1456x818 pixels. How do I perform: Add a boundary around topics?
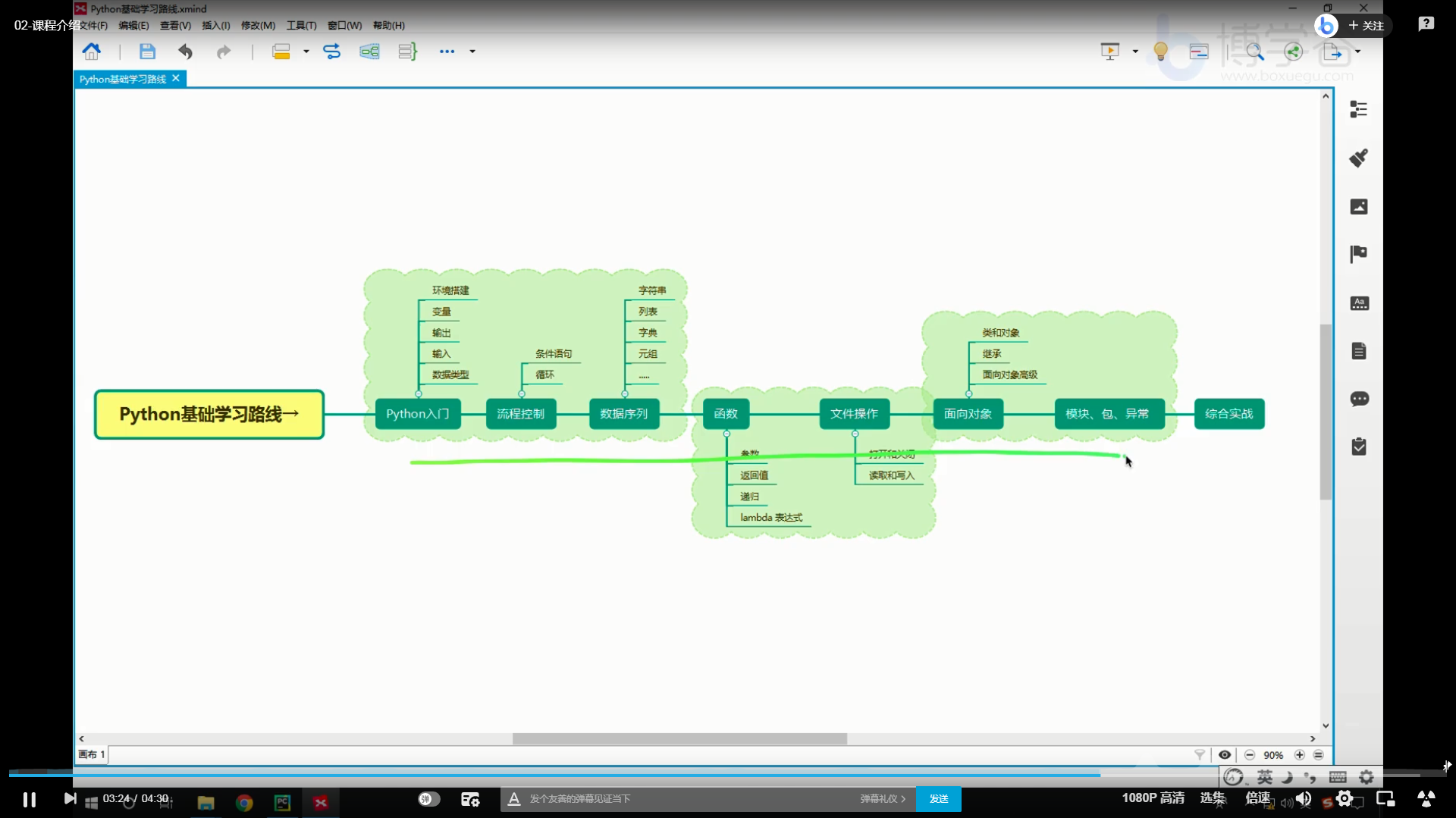click(x=369, y=52)
